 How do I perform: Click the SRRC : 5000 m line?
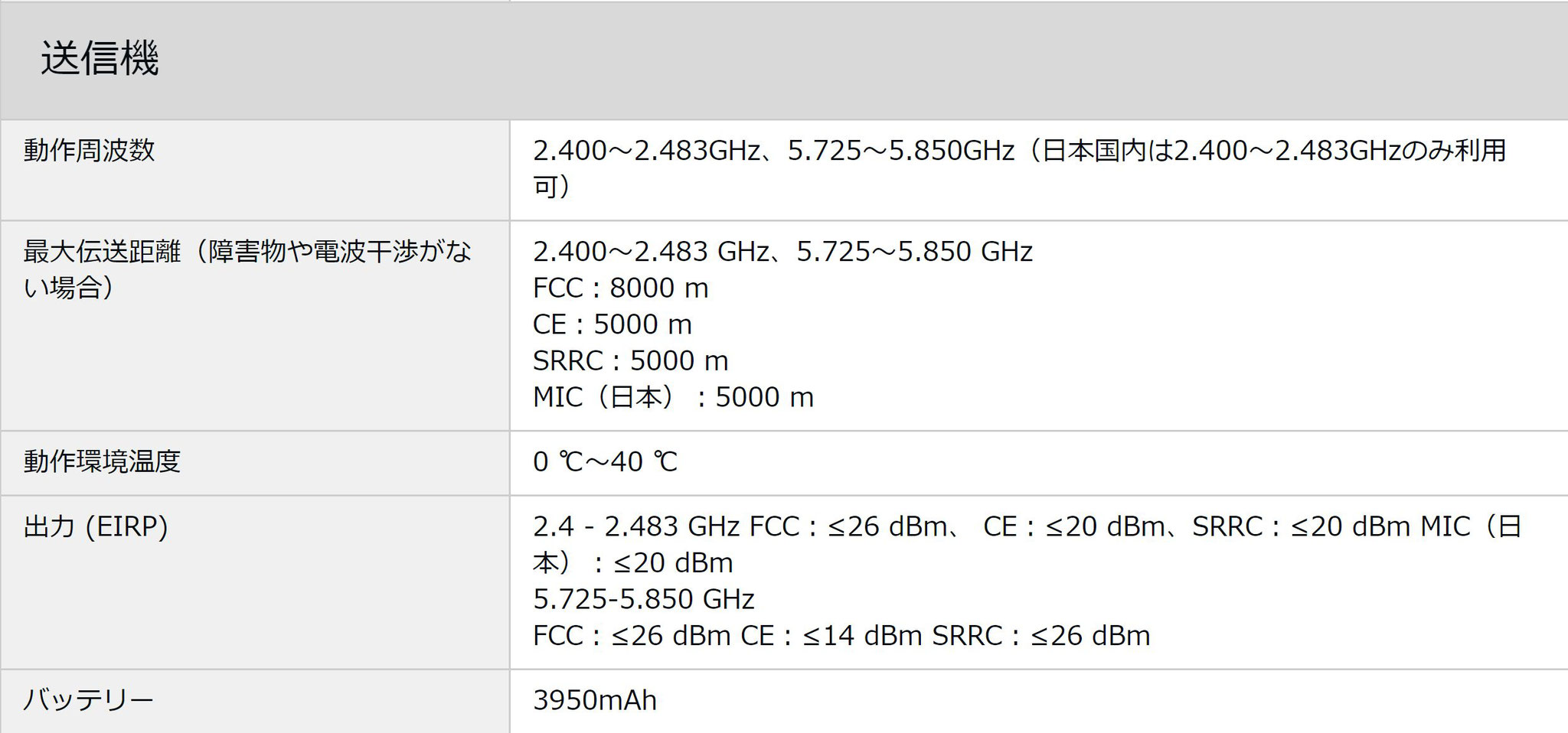[x=631, y=360]
